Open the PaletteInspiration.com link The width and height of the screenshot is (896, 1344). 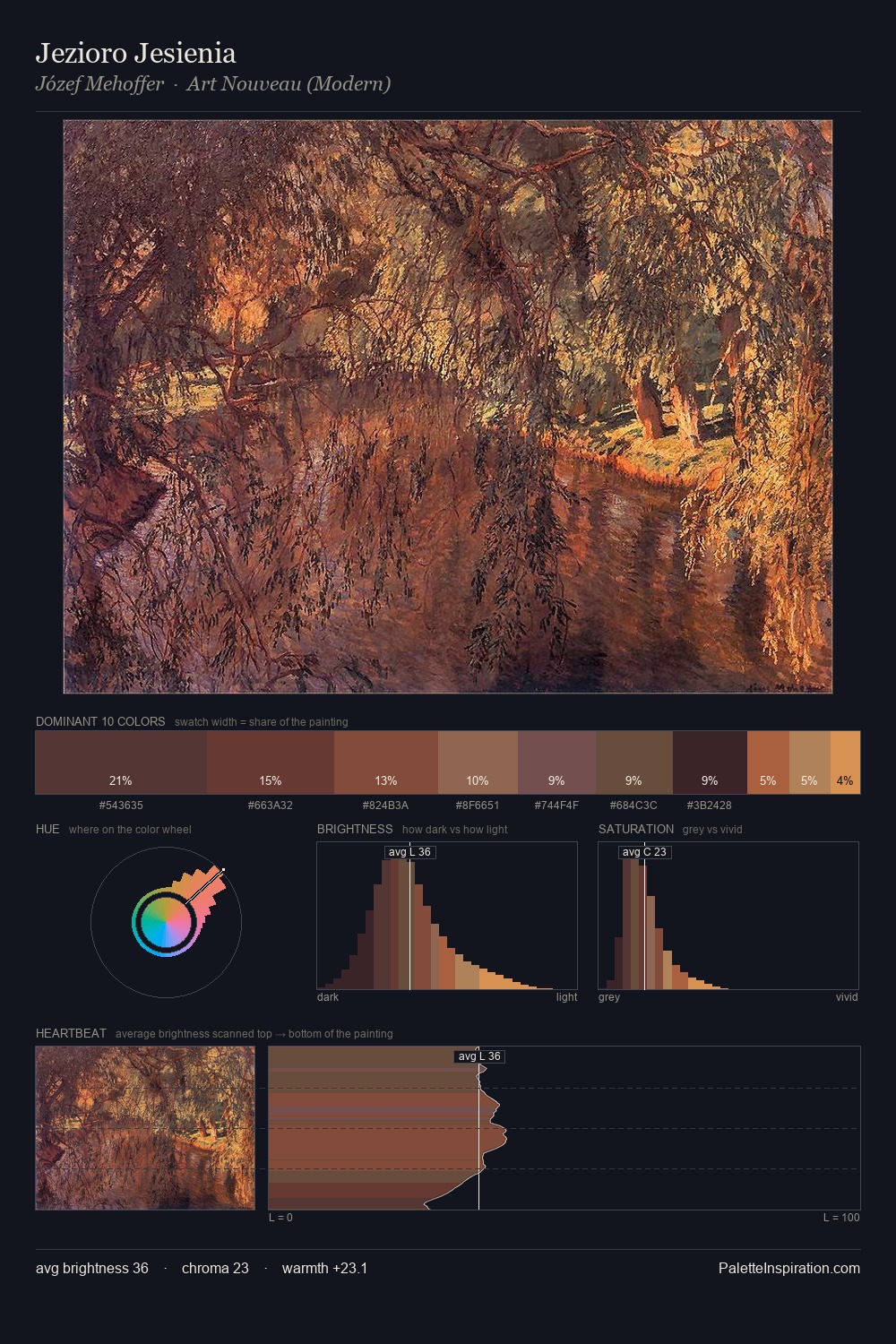tap(789, 1268)
